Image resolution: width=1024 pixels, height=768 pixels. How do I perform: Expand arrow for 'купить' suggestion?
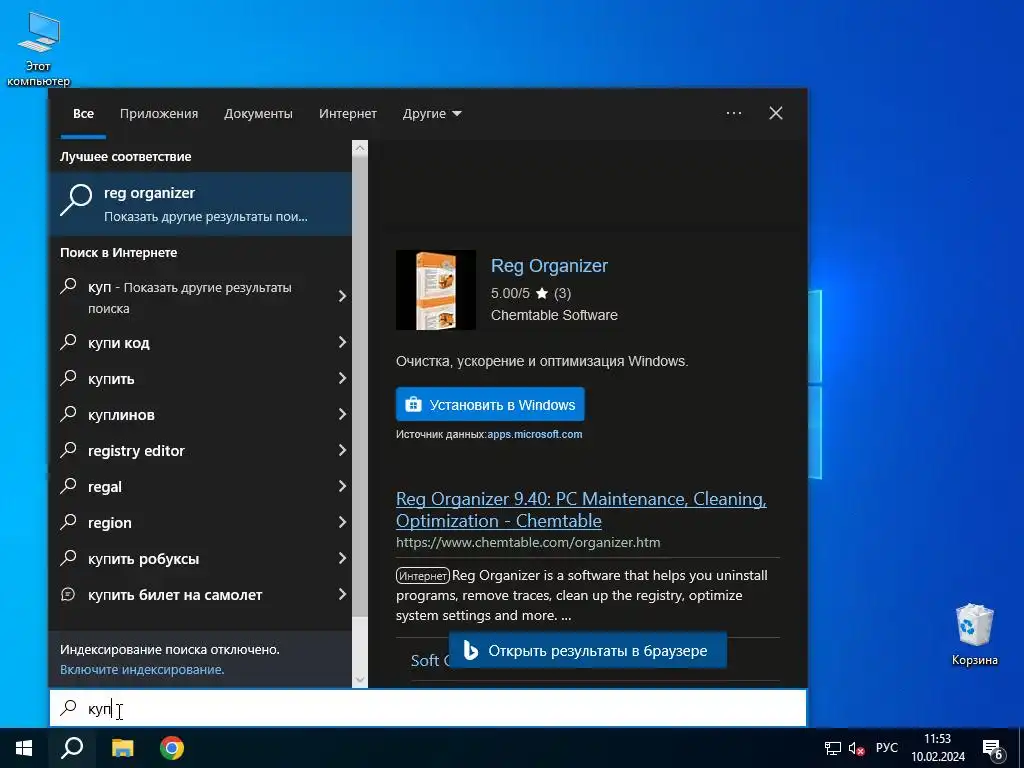coord(342,377)
